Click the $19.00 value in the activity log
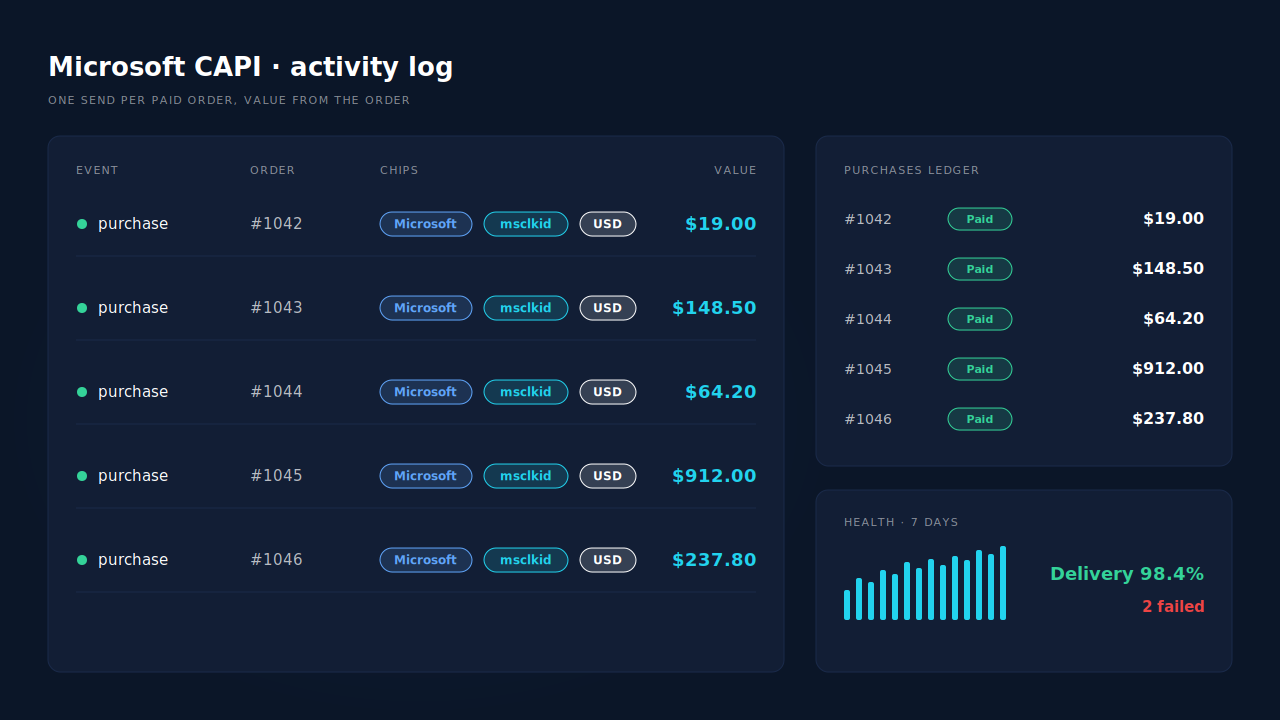Image resolution: width=1280 pixels, height=720 pixels. pos(720,224)
